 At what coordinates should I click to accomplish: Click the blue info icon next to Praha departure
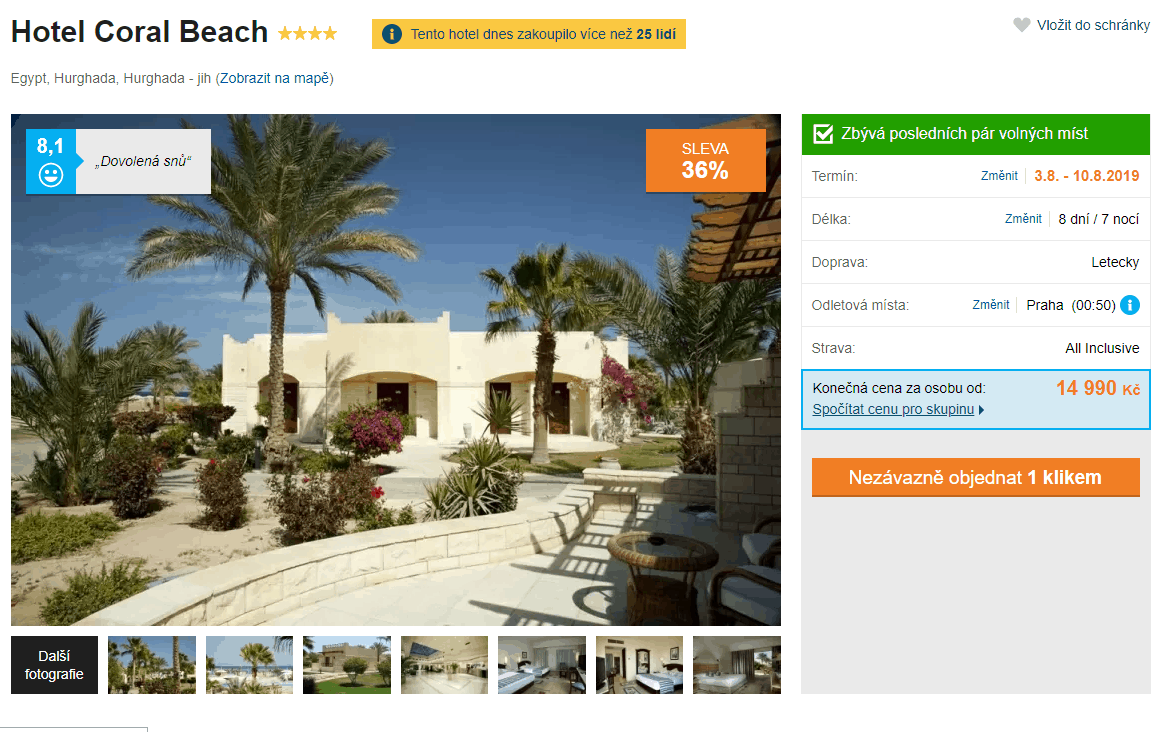pyautogui.click(x=1130, y=304)
